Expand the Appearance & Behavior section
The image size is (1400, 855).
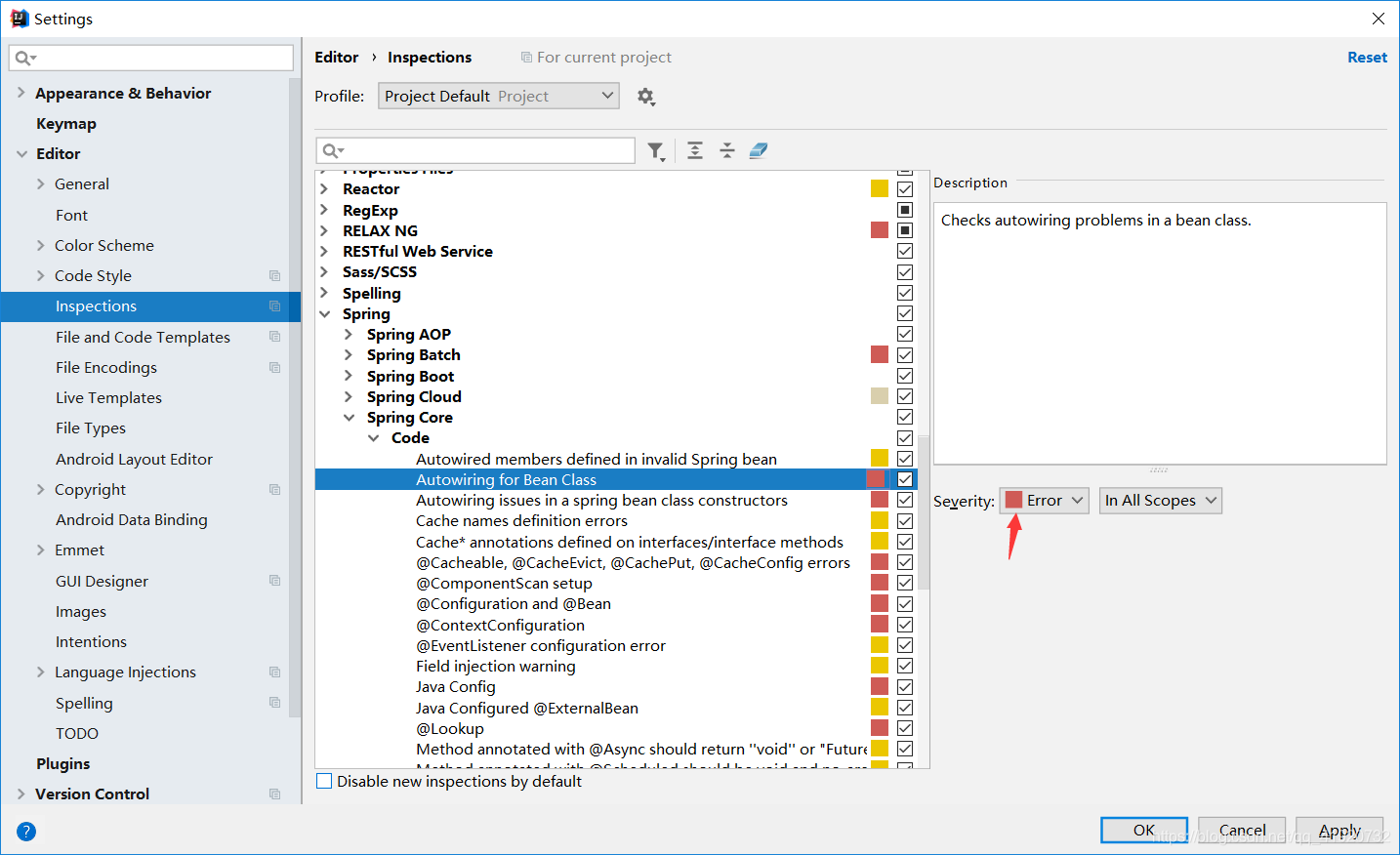pos(21,93)
